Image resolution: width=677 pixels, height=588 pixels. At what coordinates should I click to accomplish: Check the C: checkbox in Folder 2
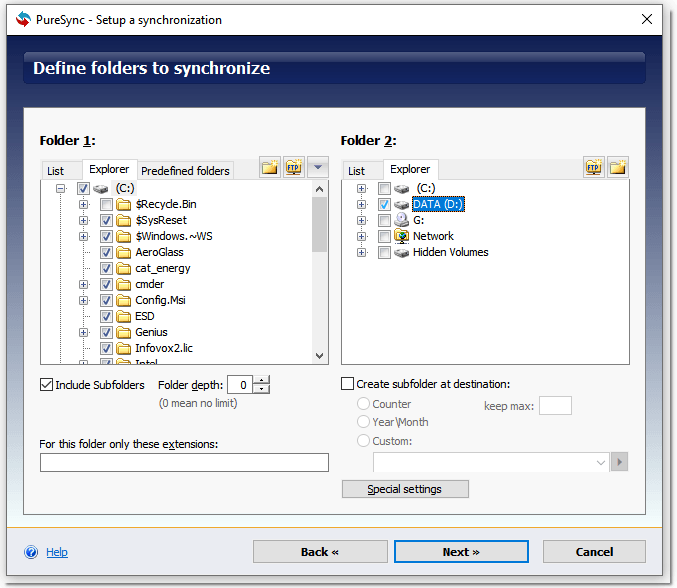[384, 188]
